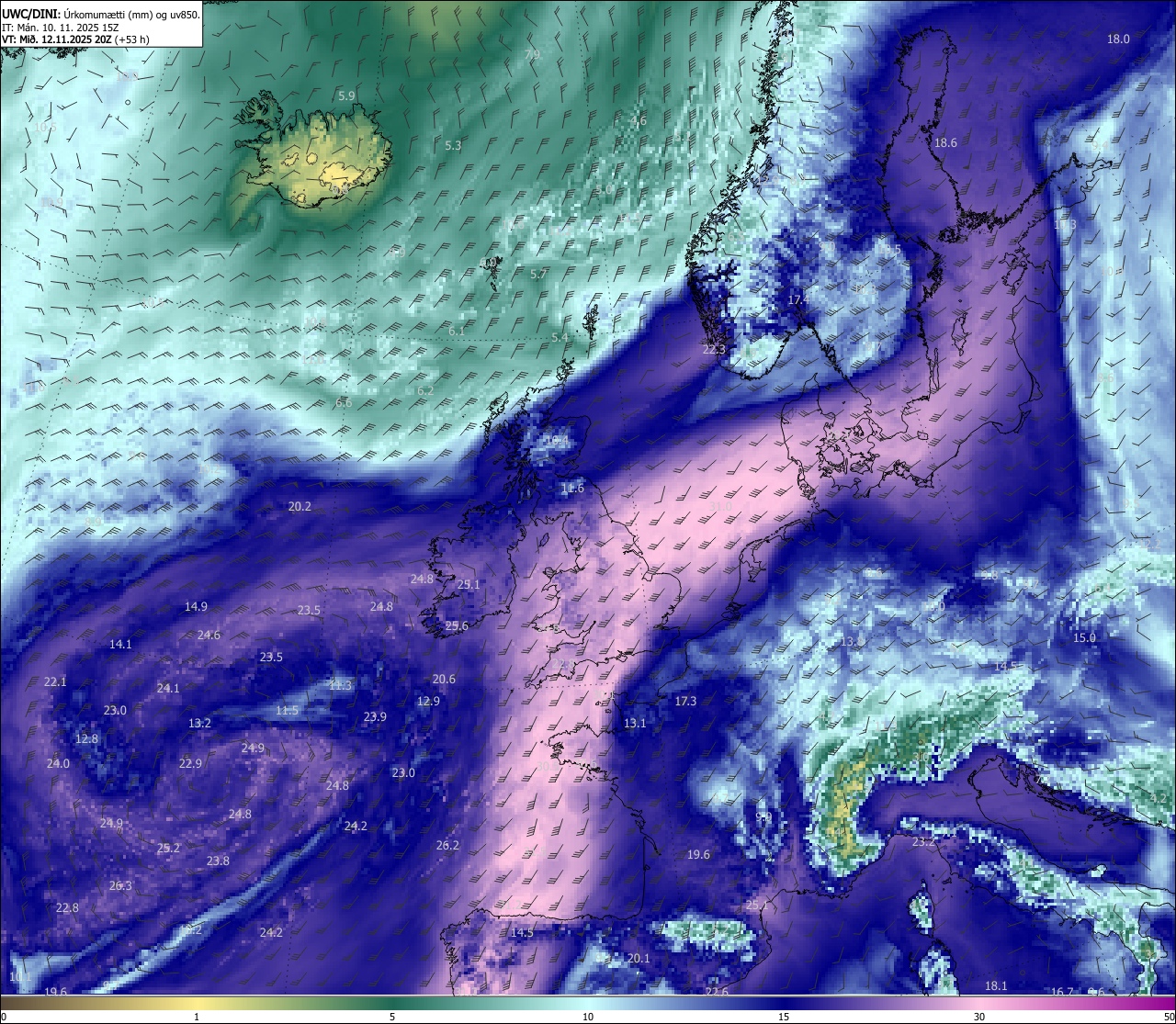This screenshot has width=1176, height=1024.
Task: Click the value 22.8 near the bottom left edge
Action: pyautogui.click(x=67, y=907)
